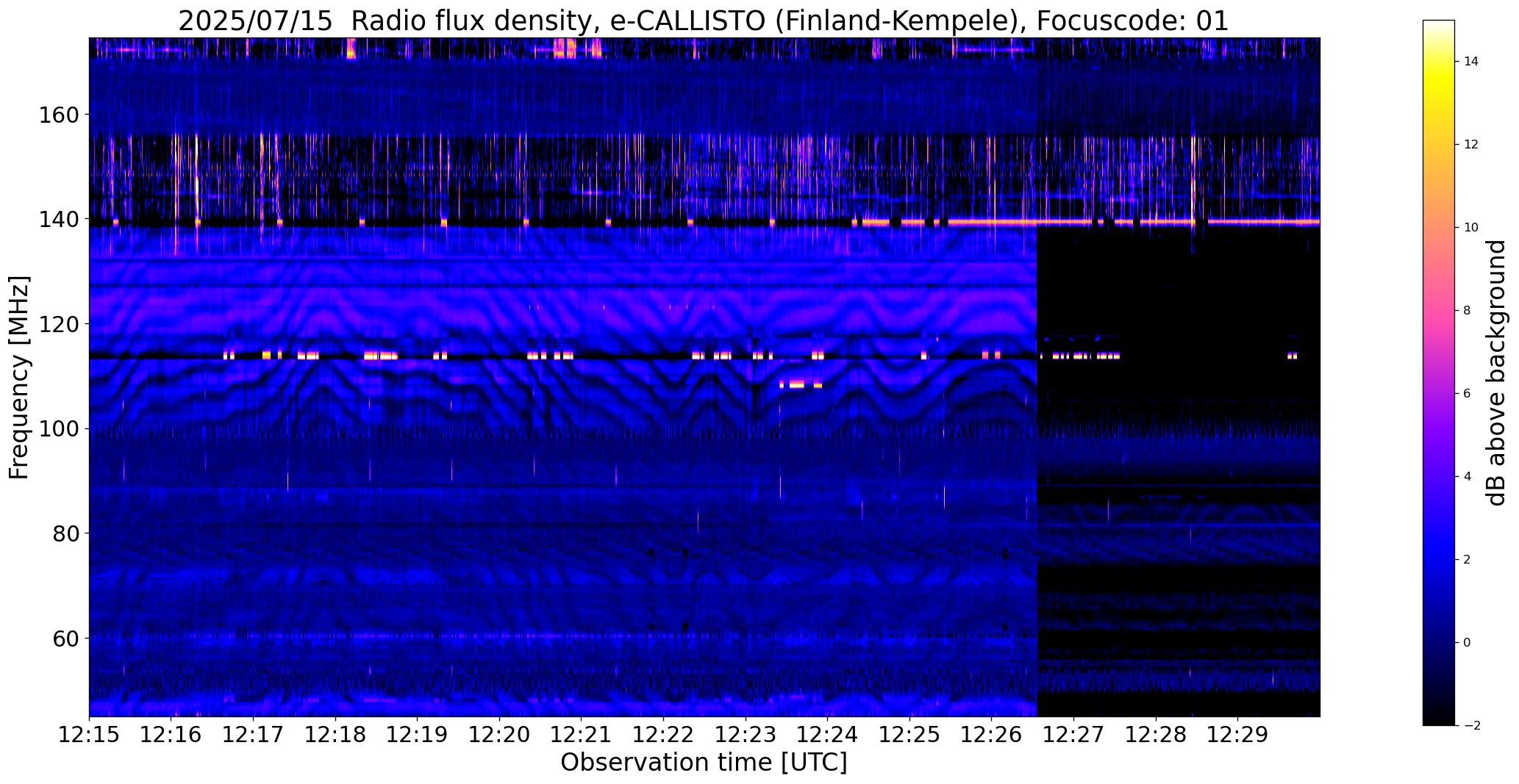
Task: Click the 12:29 time tick label
Action: click(1238, 735)
